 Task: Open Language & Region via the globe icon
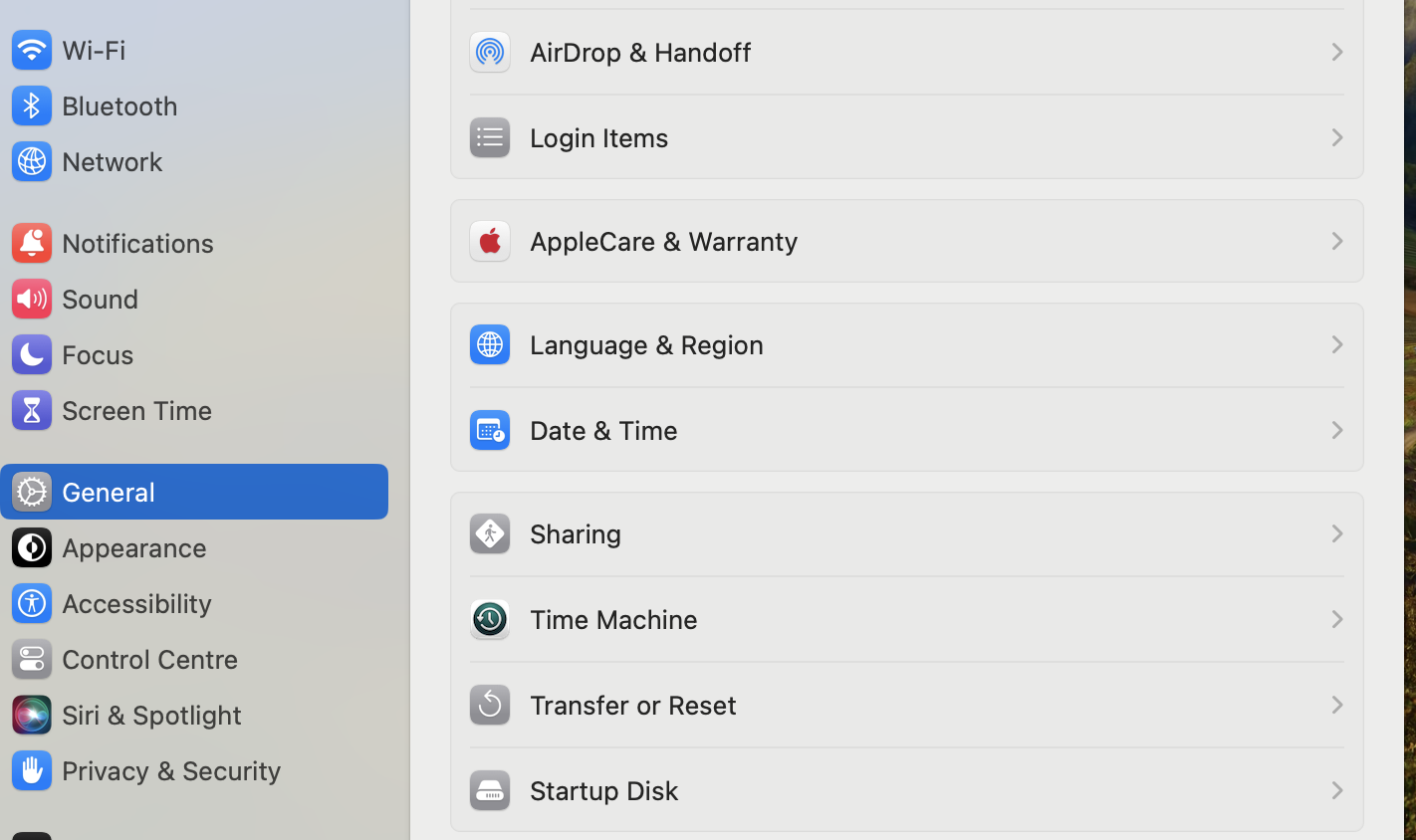[x=489, y=344]
